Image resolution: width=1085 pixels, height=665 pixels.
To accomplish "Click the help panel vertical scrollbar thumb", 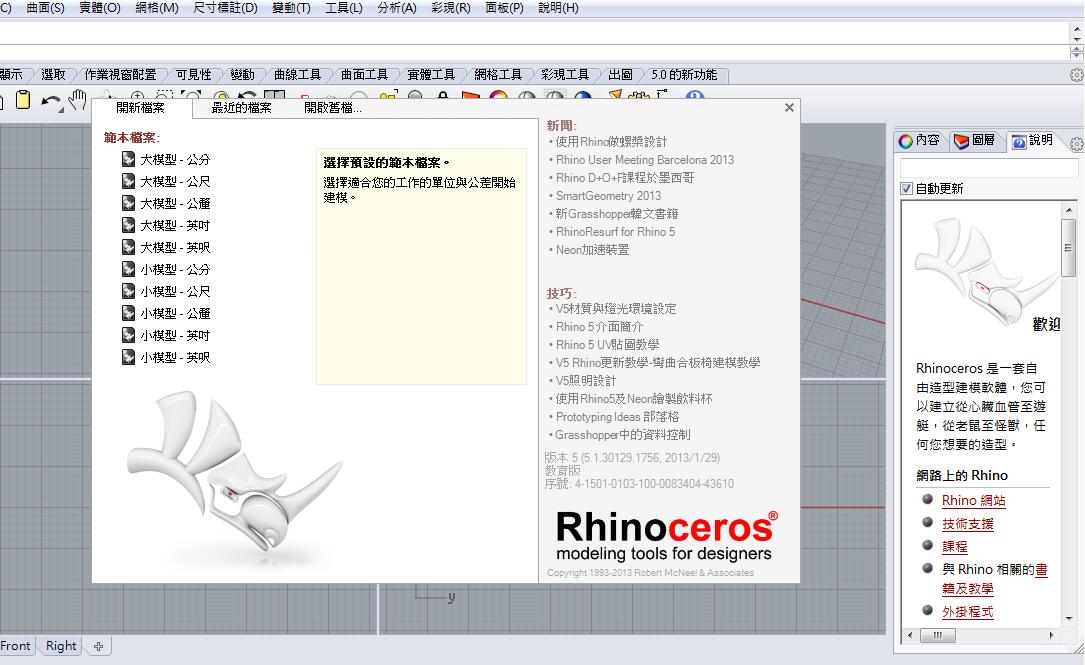I will (1068, 247).
